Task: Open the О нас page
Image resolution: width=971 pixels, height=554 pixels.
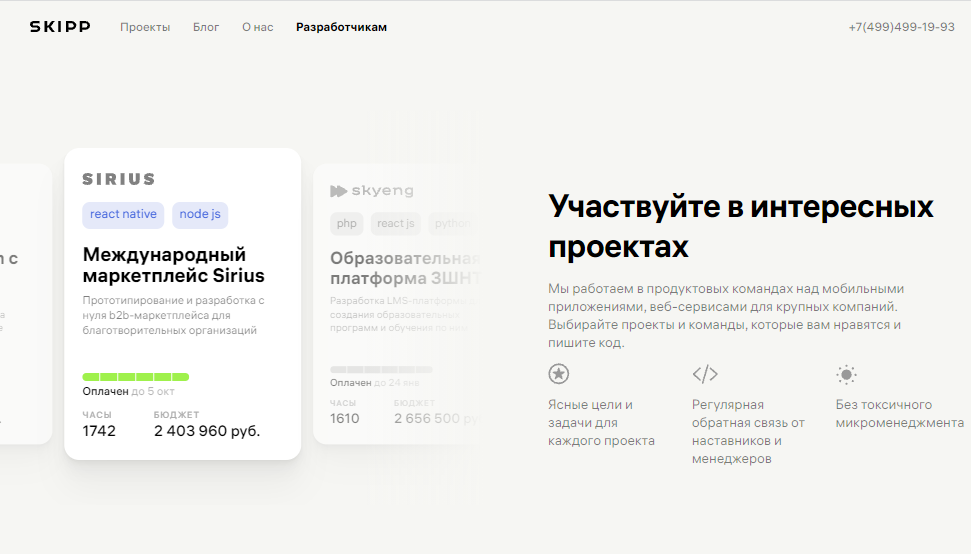Action: coord(258,27)
